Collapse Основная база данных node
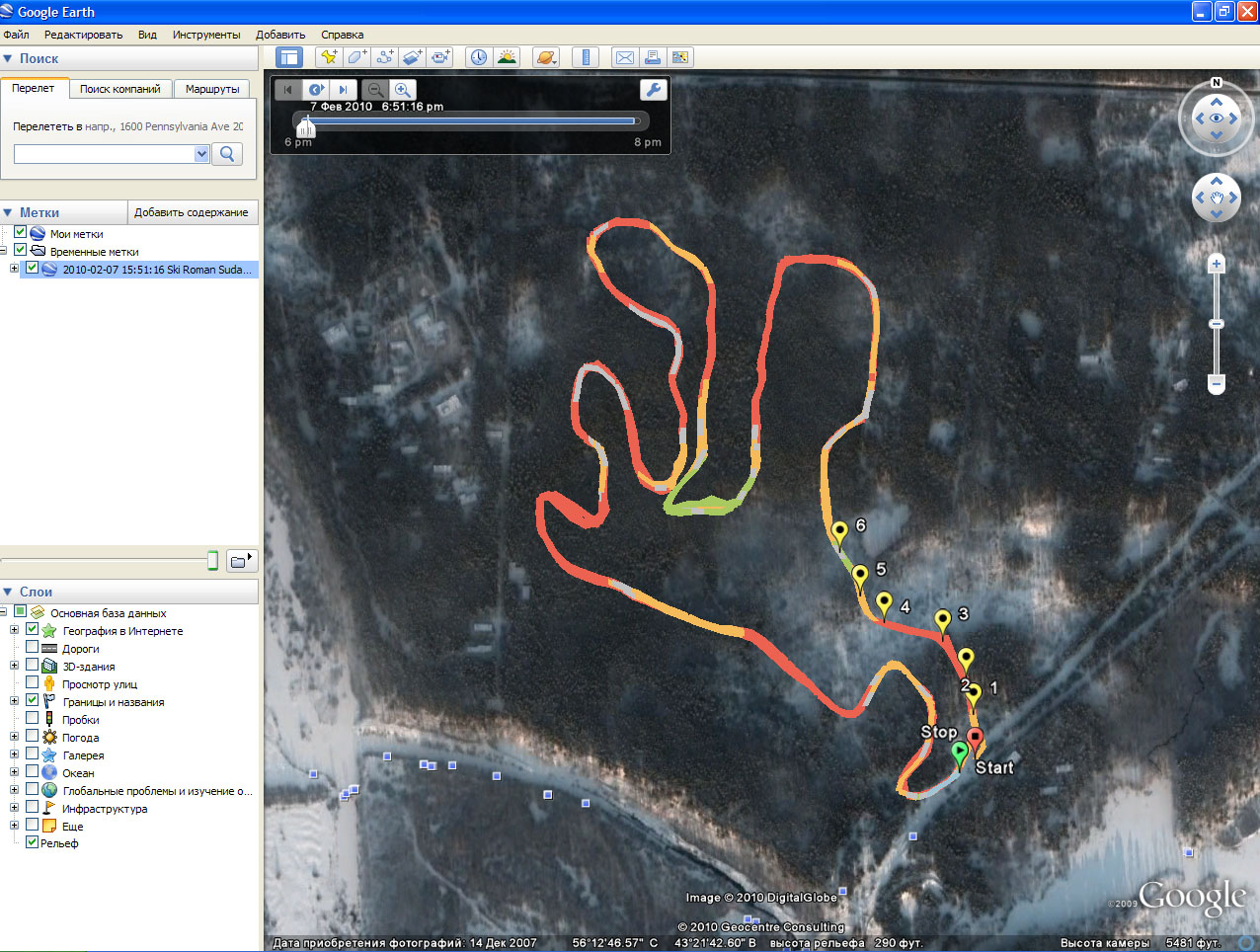Image resolution: width=1260 pixels, height=952 pixels. 3,612
